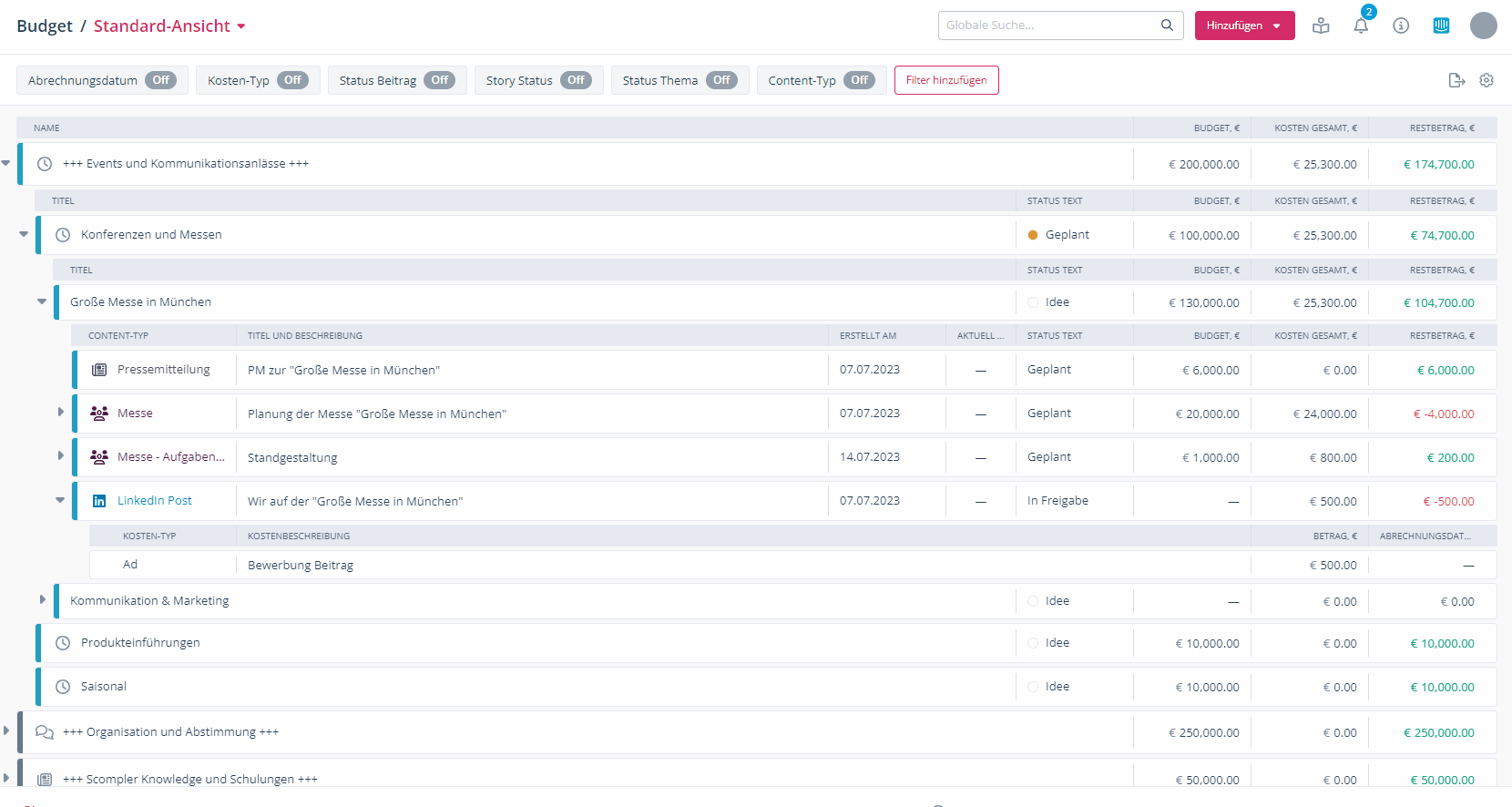Open the info circle icon
This screenshot has width=1512, height=807.
point(1401,26)
